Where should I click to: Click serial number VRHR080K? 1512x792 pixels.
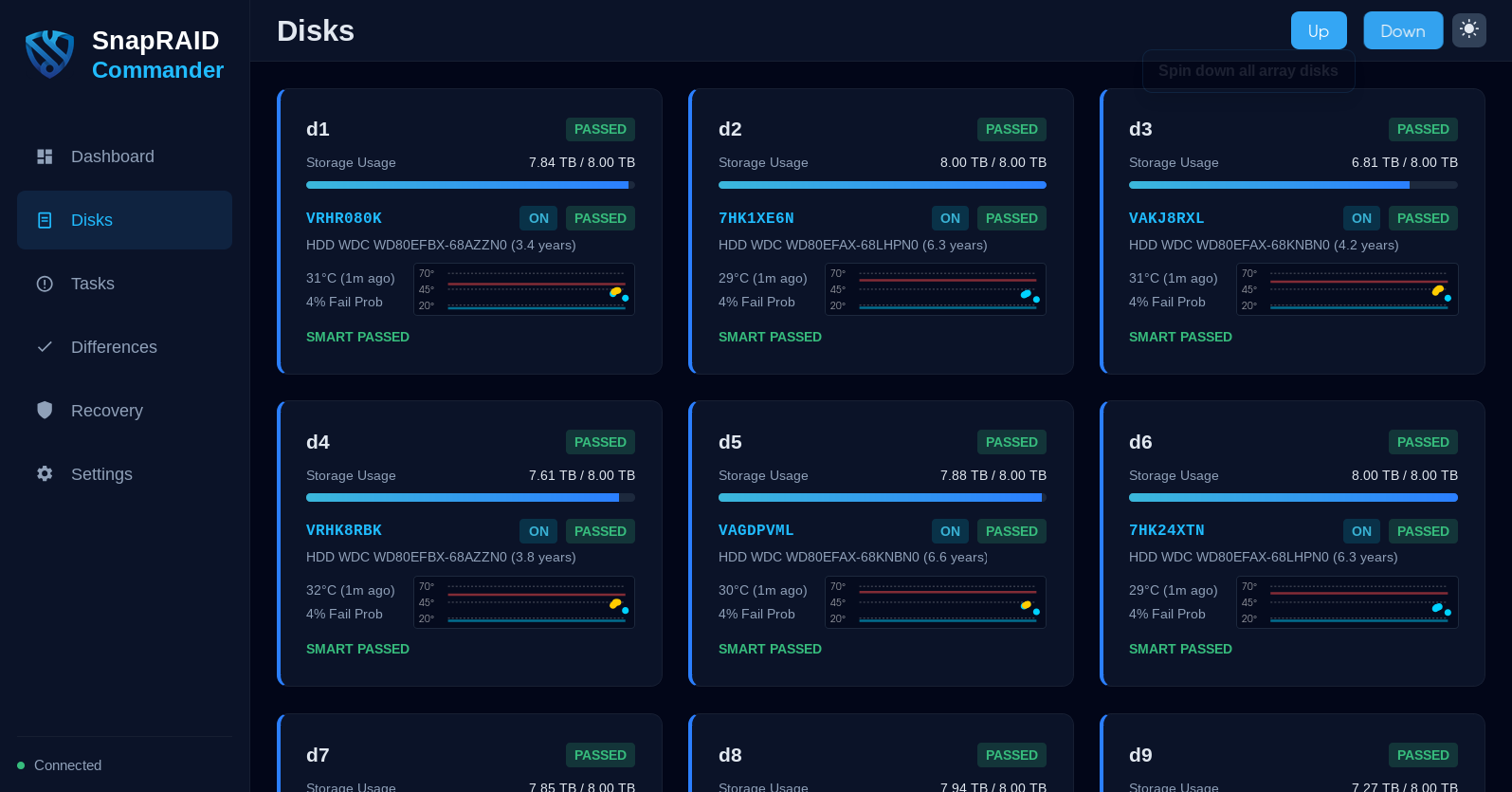click(344, 218)
